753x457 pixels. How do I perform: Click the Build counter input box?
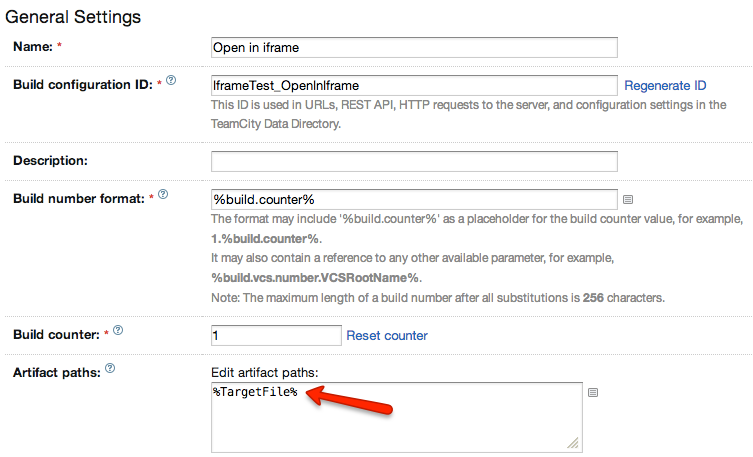coord(276,335)
